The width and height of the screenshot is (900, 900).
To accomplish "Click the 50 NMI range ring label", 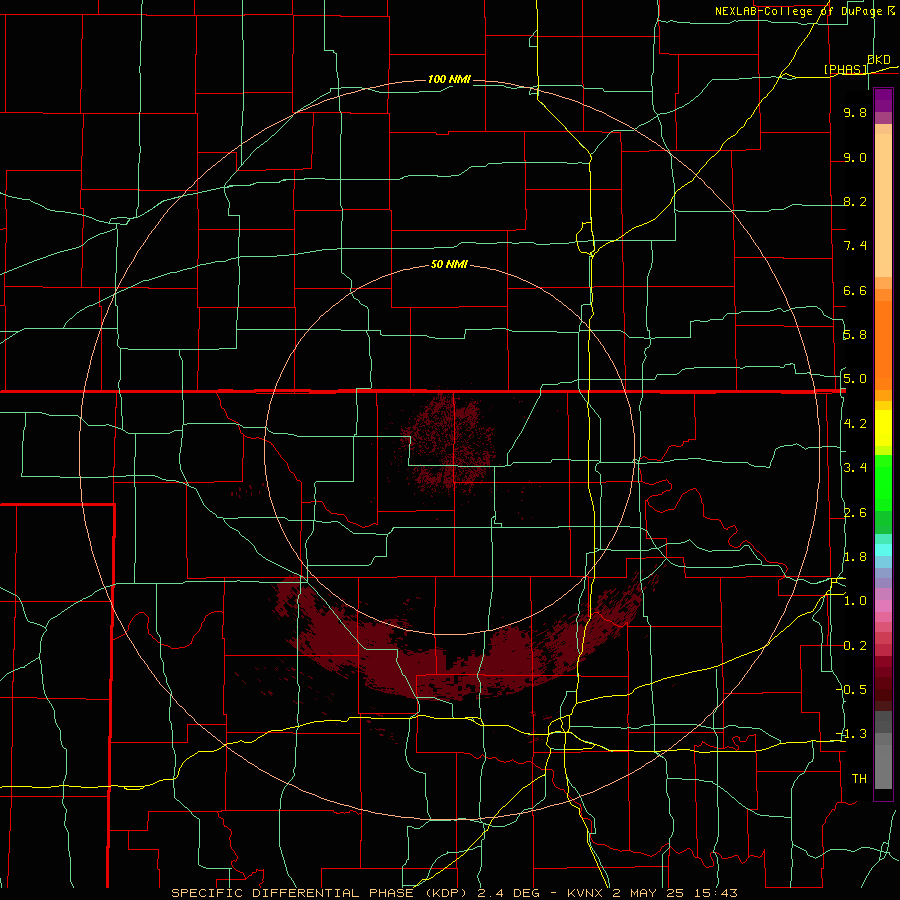I will [x=449, y=264].
